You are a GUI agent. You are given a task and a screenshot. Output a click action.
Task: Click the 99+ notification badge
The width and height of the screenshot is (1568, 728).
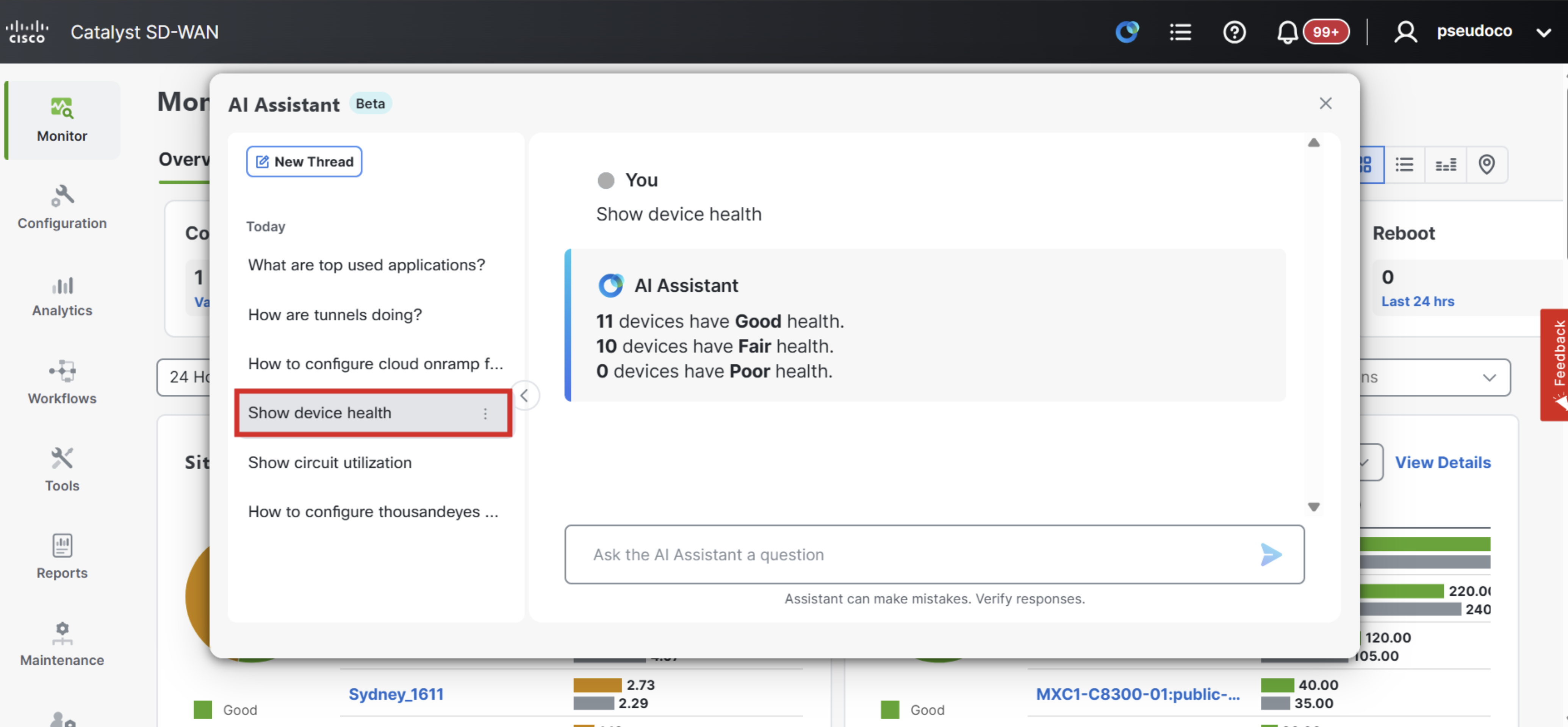click(1326, 32)
